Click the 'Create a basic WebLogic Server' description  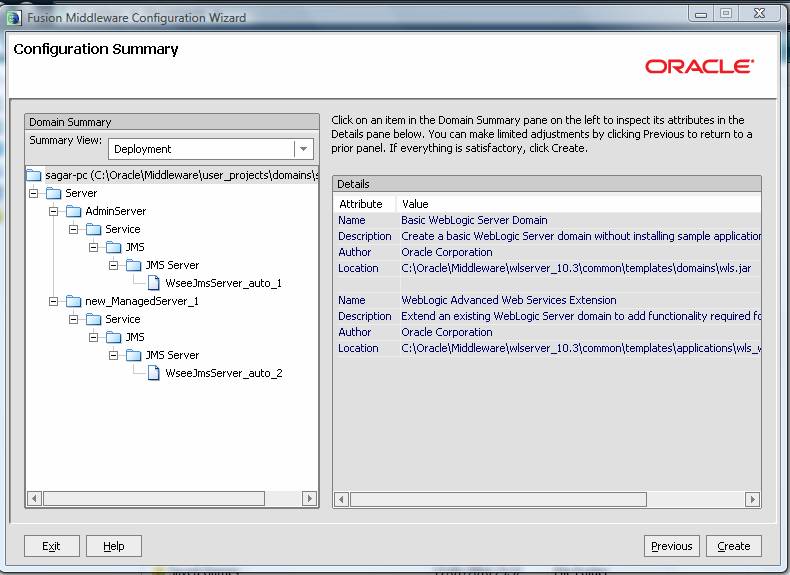coord(581,236)
